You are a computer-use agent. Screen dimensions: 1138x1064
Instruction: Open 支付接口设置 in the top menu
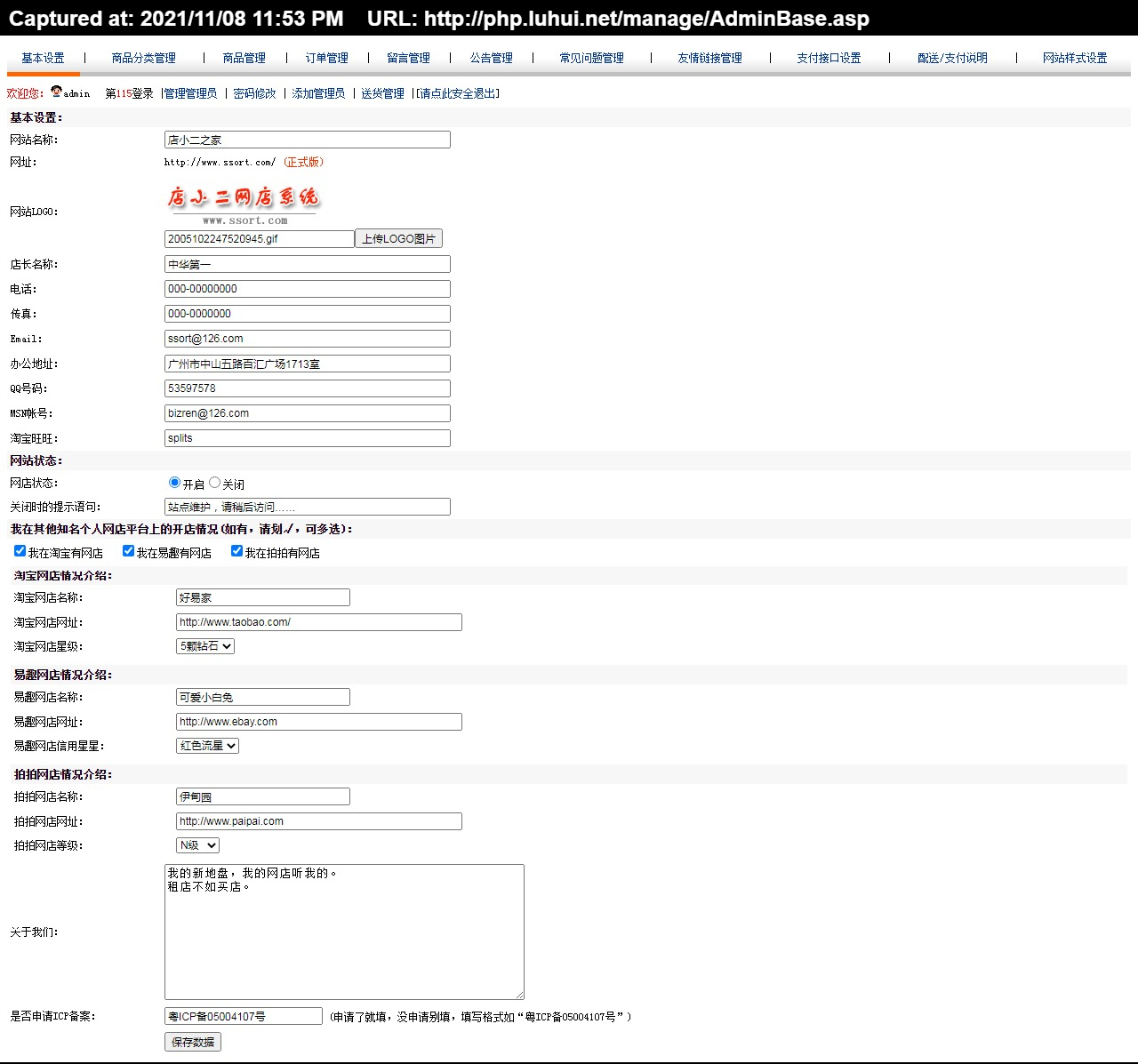pos(829,58)
